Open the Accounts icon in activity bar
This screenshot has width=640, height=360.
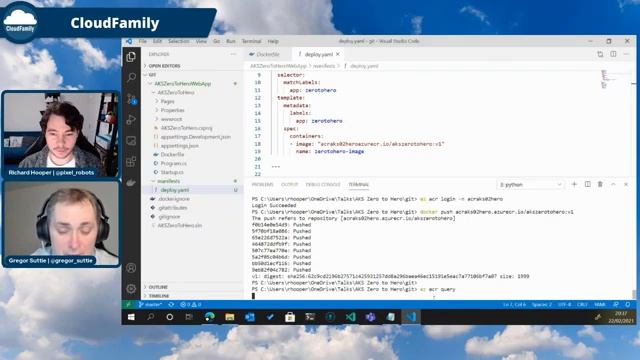coord(131,268)
